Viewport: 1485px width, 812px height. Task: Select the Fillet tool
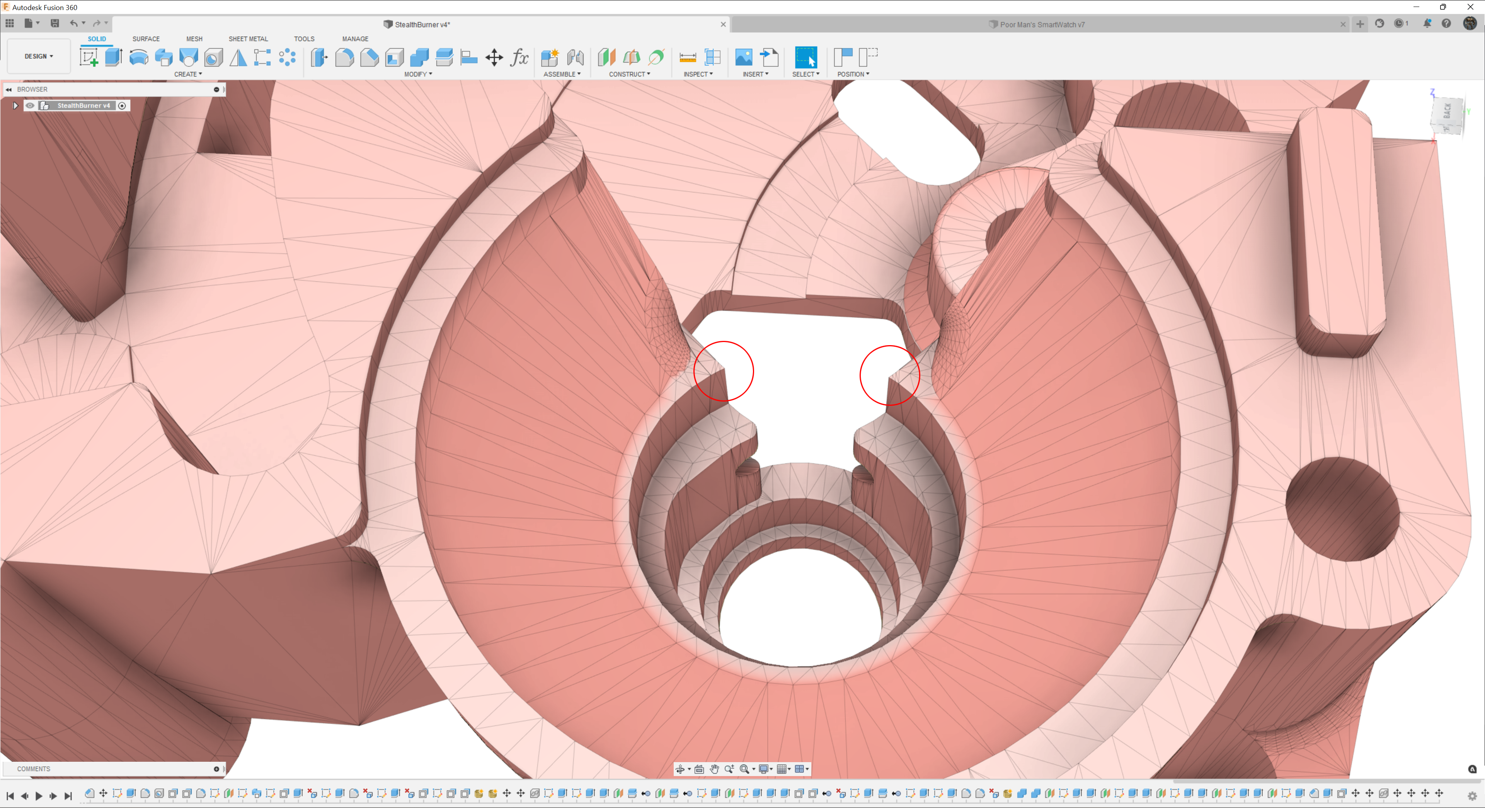tap(344, 58)
